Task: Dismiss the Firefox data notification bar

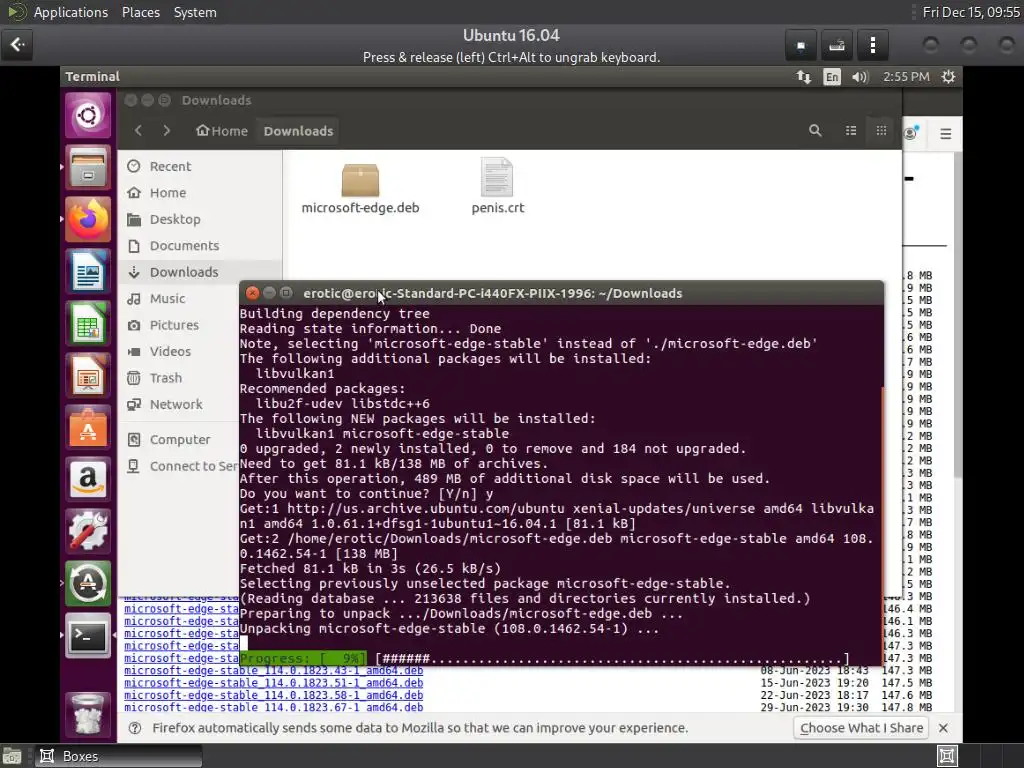Action: tap(943, 728)
